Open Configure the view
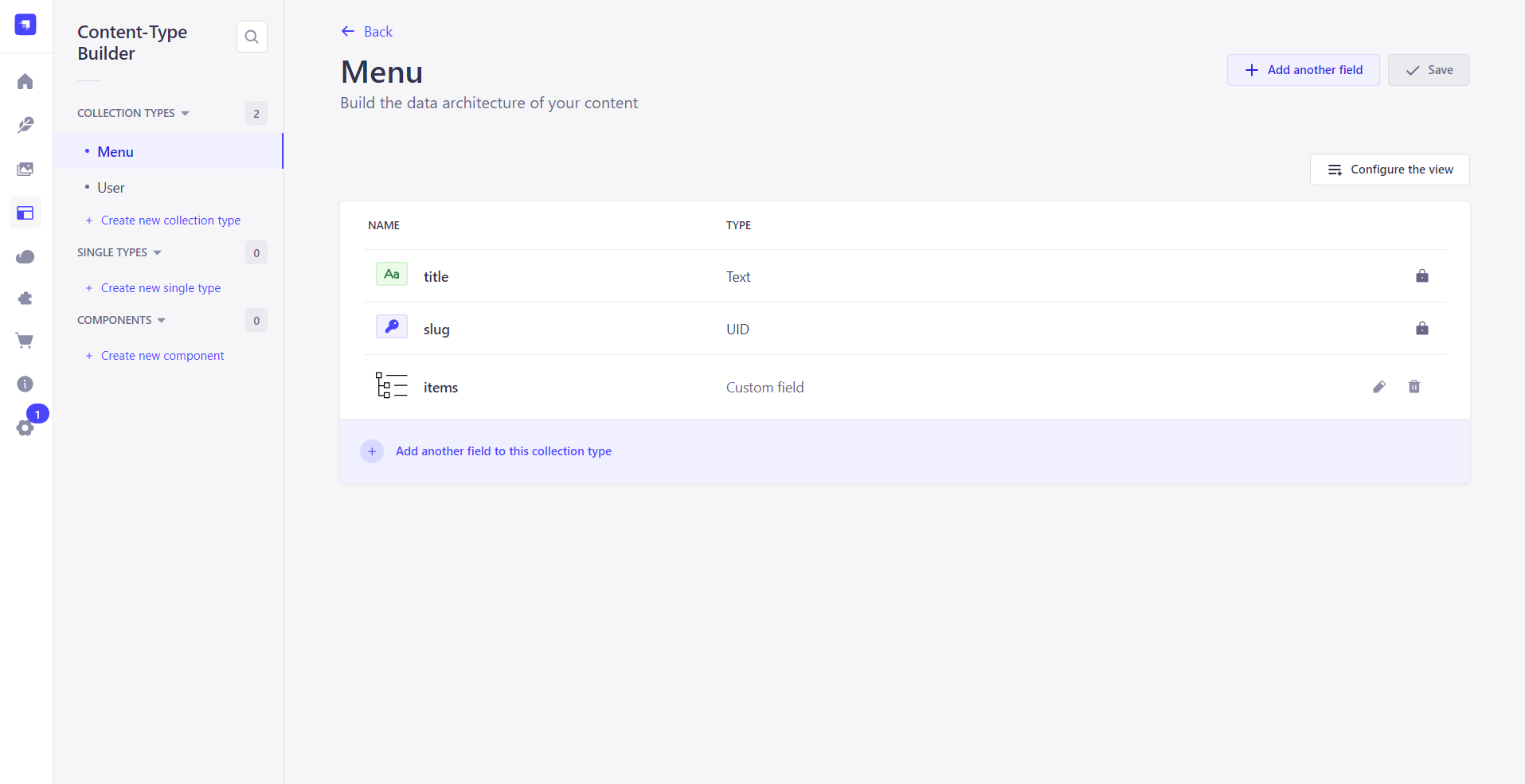 [1390, 170]
